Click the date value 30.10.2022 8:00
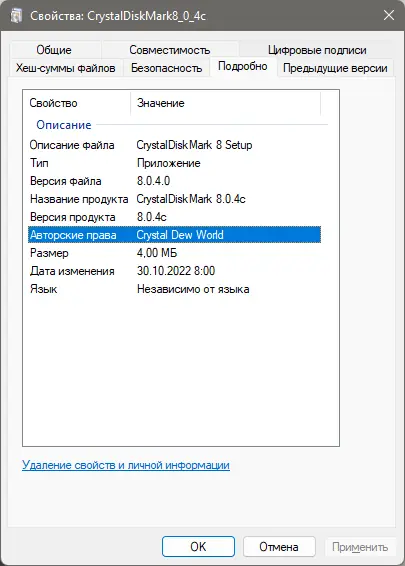Screen dimensions: 405x566 click(176, 271)
